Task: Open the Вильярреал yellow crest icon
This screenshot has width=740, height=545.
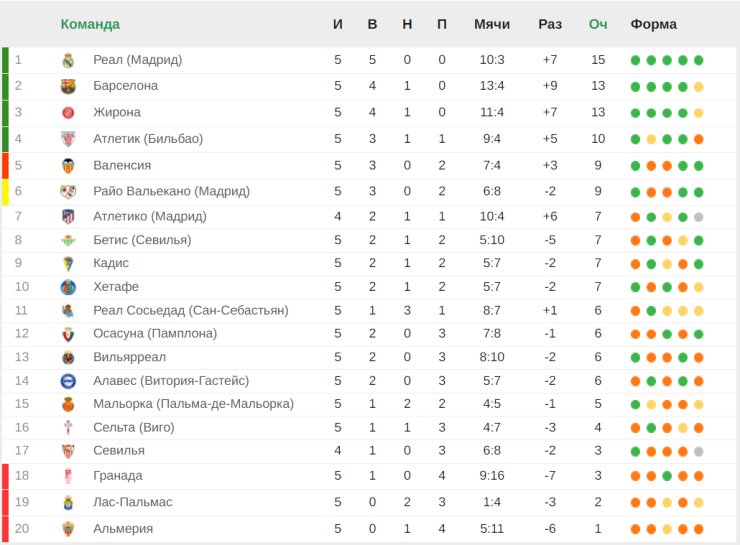Action: [68, 358]
